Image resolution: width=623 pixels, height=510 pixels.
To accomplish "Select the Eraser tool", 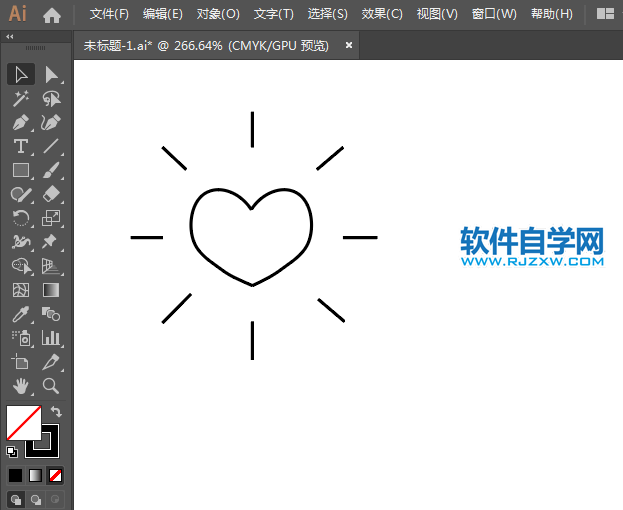I will click(52, 194).
